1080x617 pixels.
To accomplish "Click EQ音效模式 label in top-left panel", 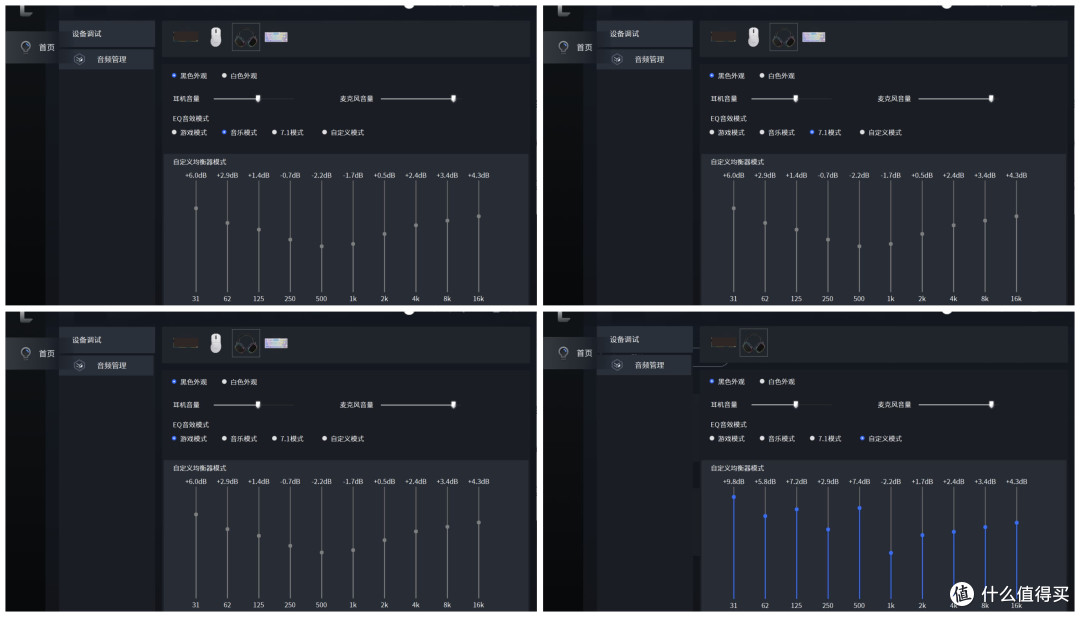I will (191, 118).
